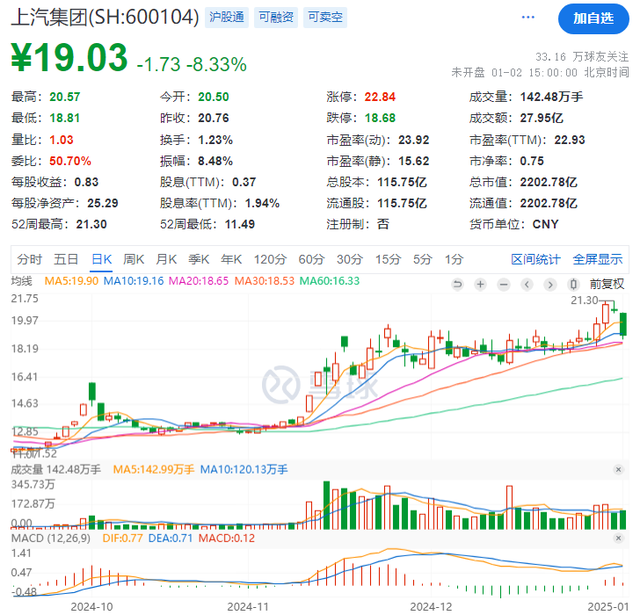Toggle the candlestick style icon
Screen dimensions: 640x615
[x=573, y=284]
